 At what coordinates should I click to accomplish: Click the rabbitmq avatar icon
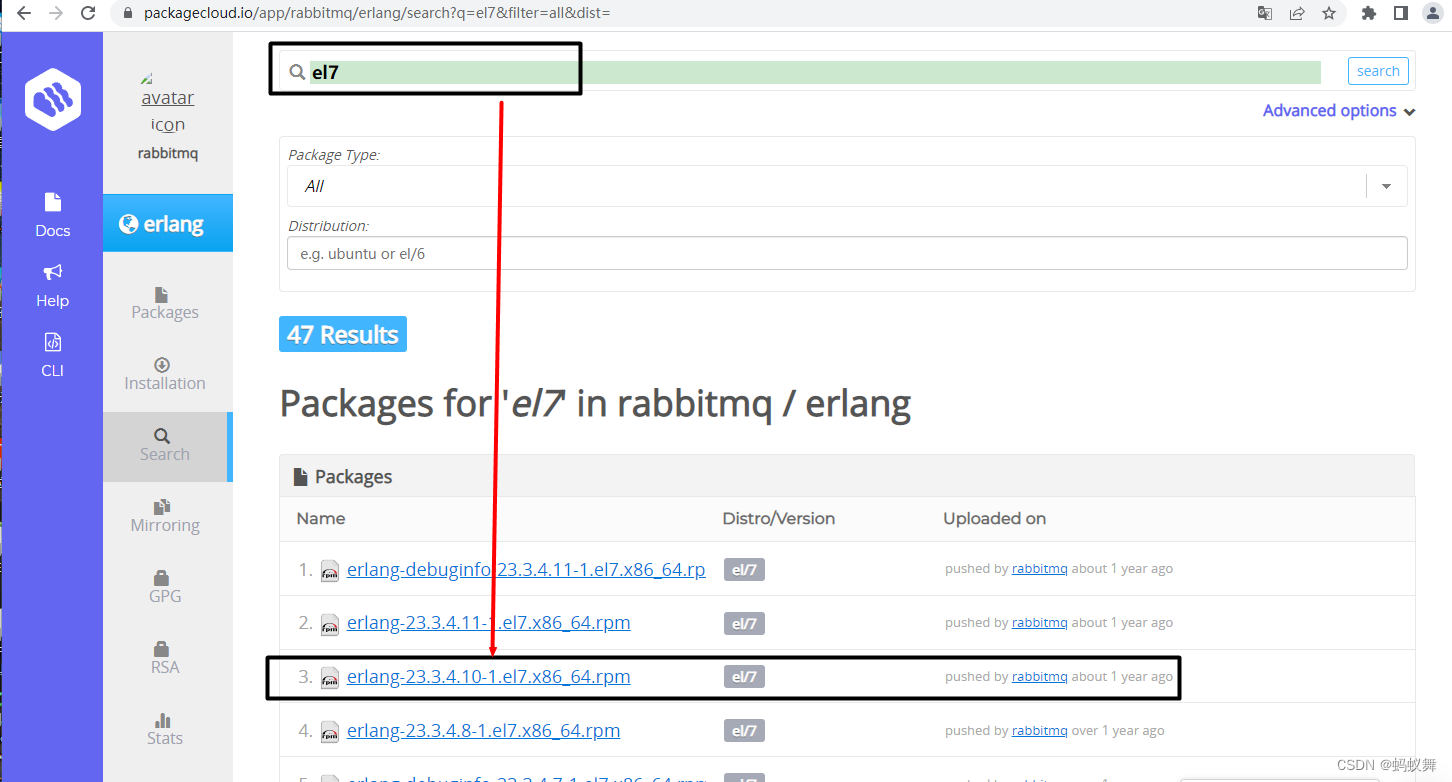point(167,103)
